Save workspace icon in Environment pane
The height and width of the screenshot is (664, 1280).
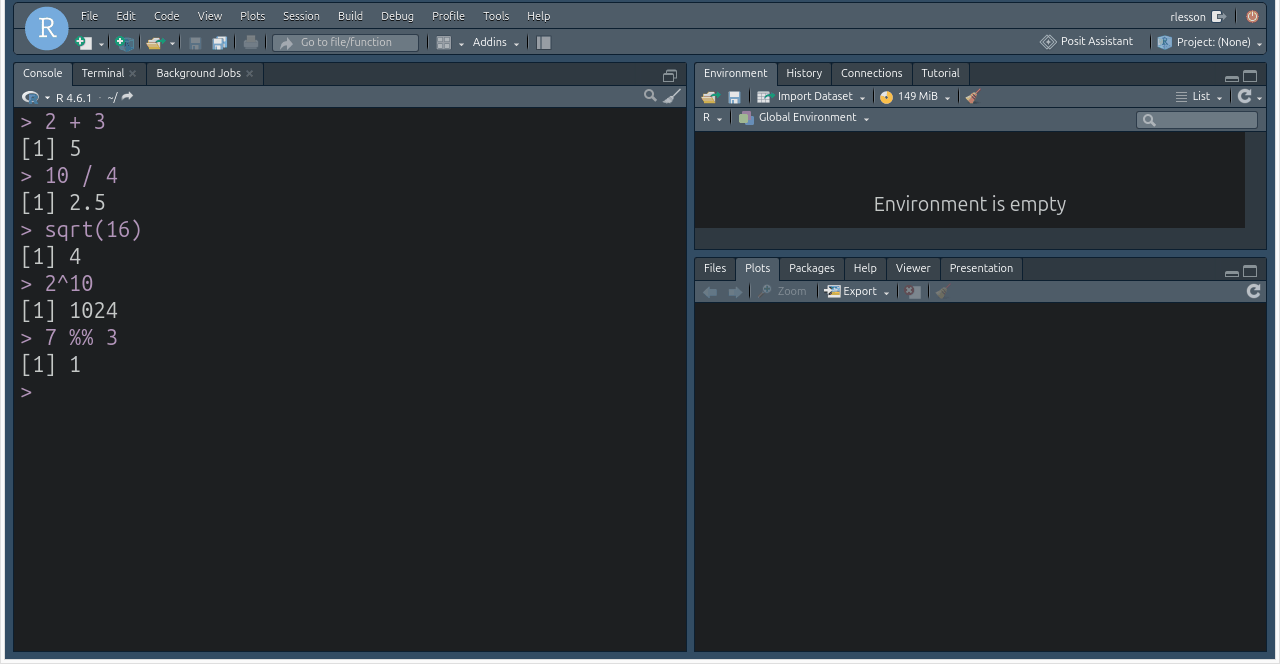[734, 97]
